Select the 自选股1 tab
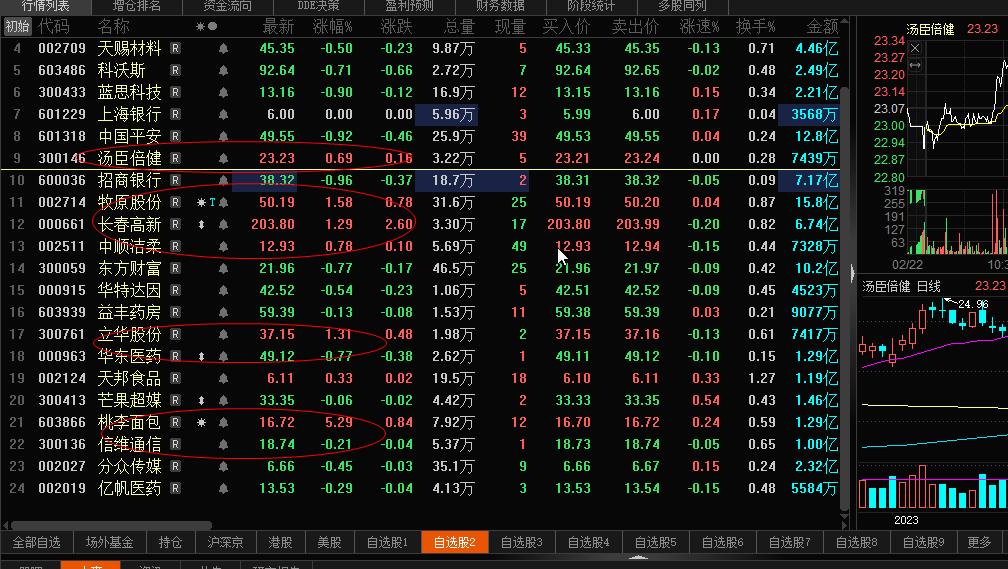 387,542
